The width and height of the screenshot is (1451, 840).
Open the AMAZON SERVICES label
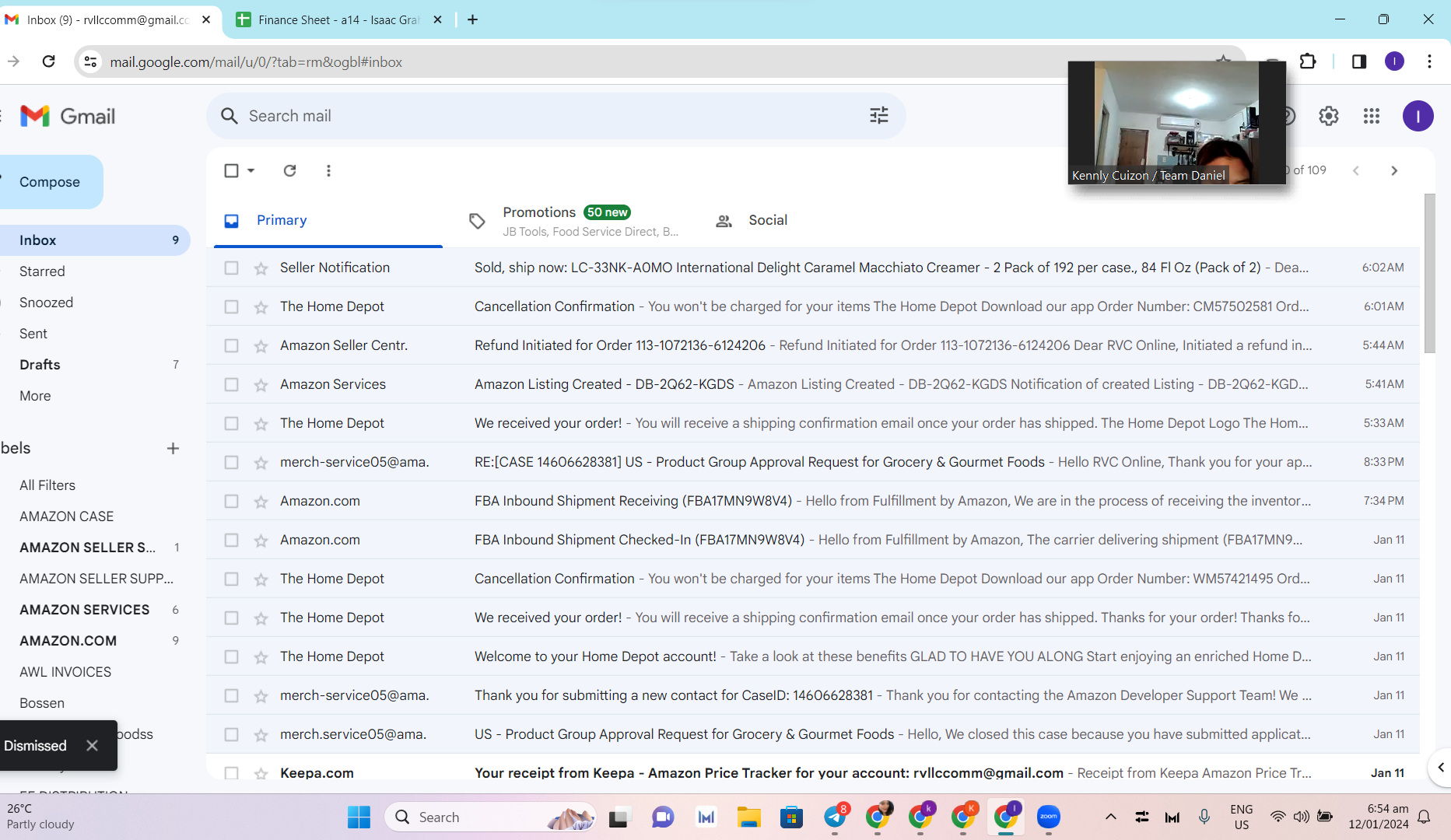point(84,610)
